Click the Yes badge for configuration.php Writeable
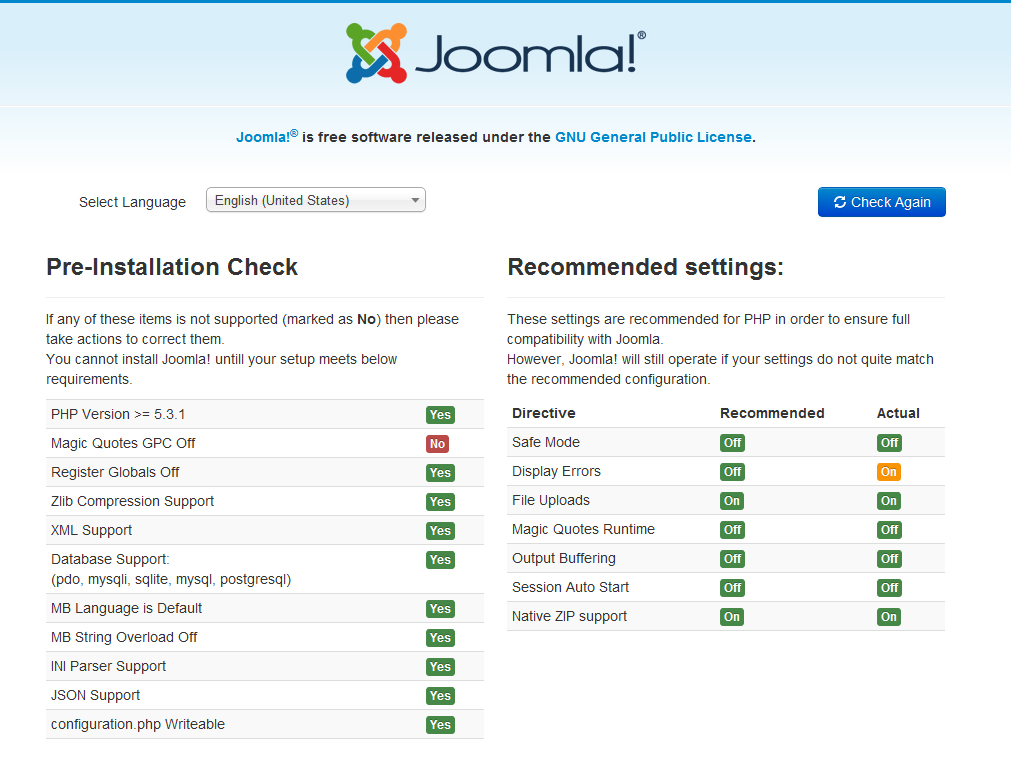The height and width of the screenshot is (768, 1011). pyautogui.click(x=440, y=725)
